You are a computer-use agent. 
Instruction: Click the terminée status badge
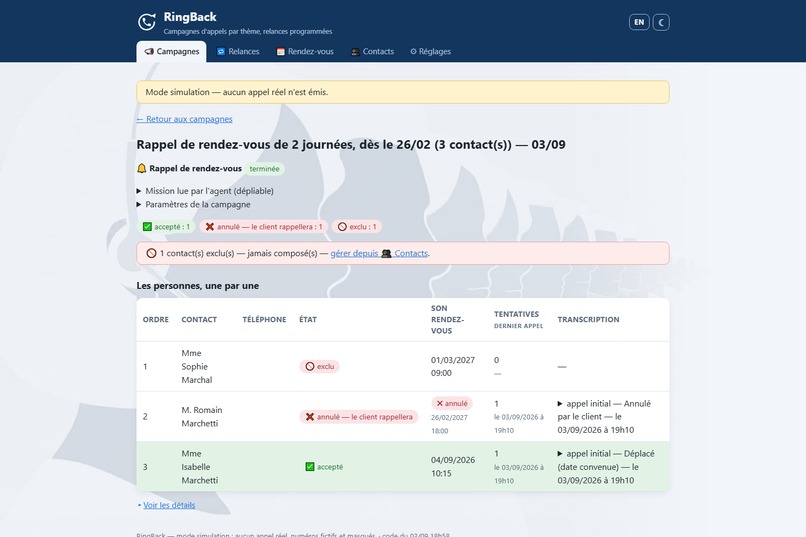(x=264, y=169)
